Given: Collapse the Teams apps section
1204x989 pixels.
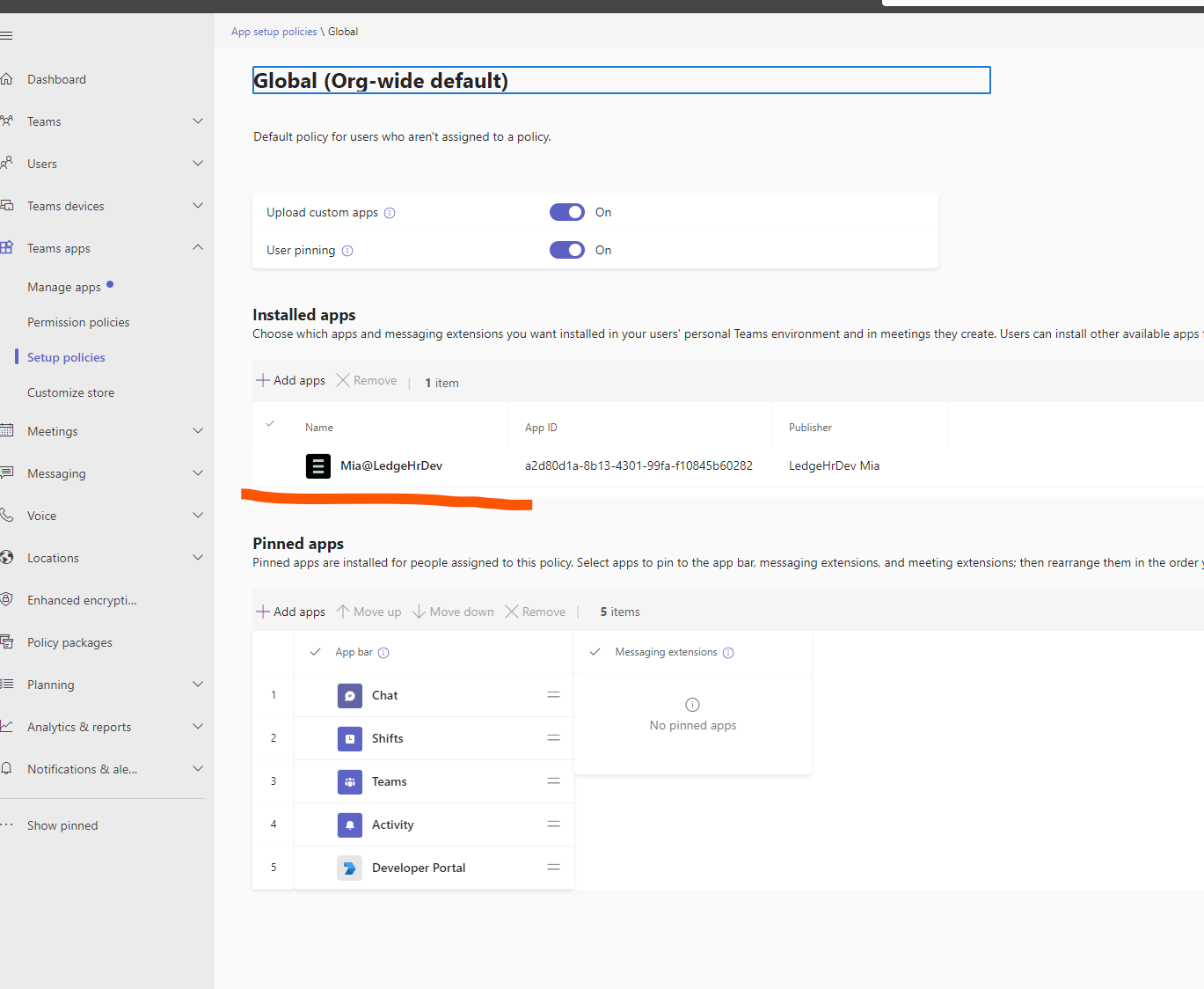Looking at the screenshot, I should pos(198,247).
